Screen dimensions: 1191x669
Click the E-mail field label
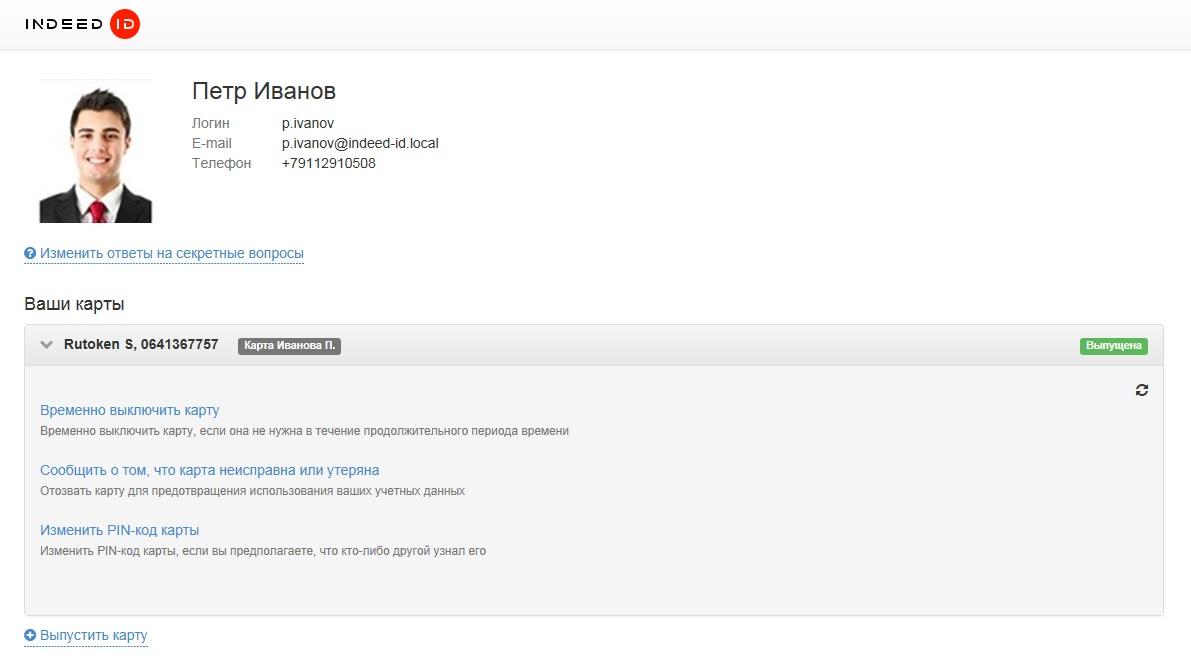point(212,144)
